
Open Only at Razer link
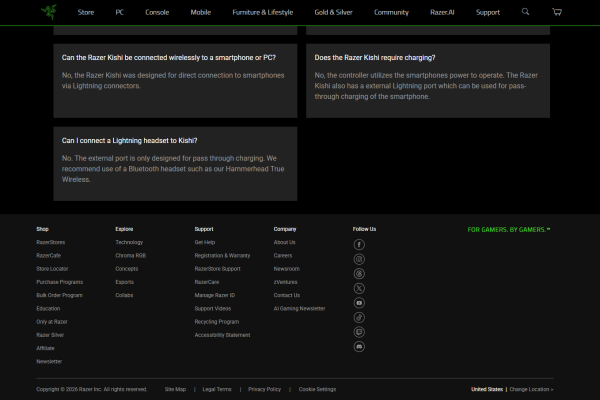pos(52,322)
